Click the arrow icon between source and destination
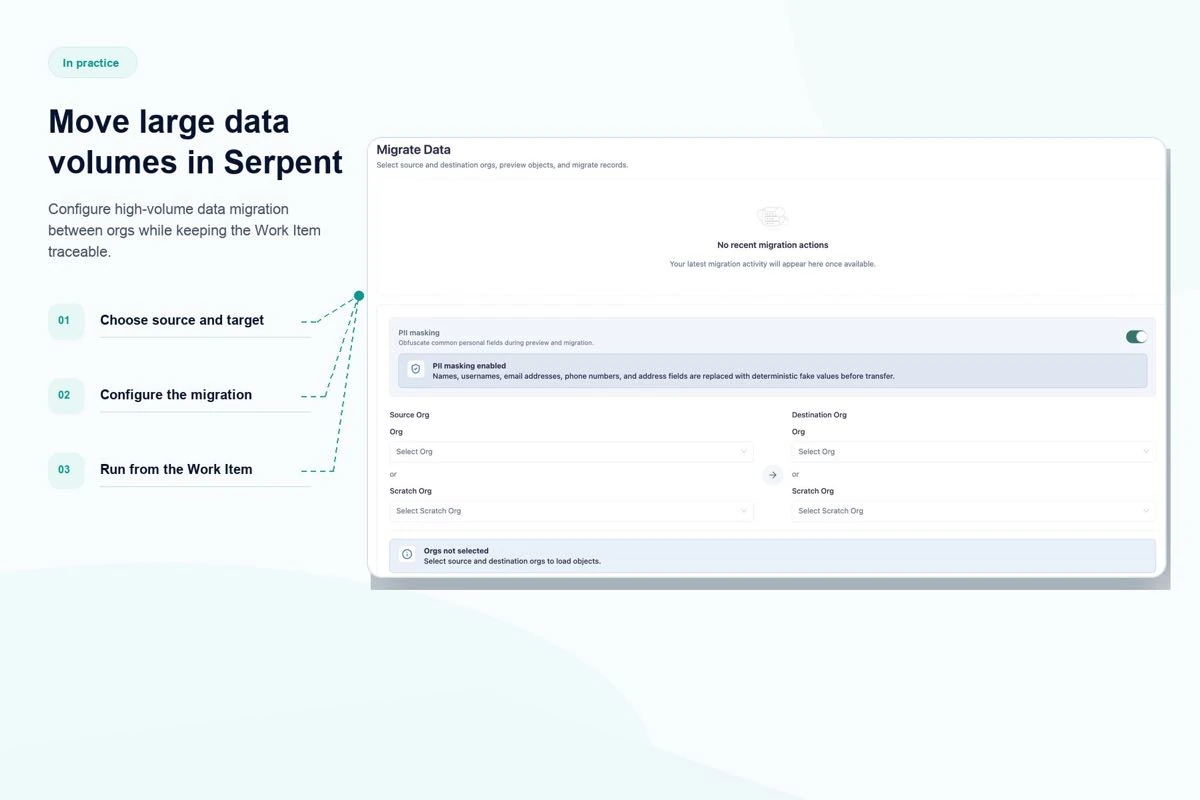Screen dimensions: 1200x800 772,475
